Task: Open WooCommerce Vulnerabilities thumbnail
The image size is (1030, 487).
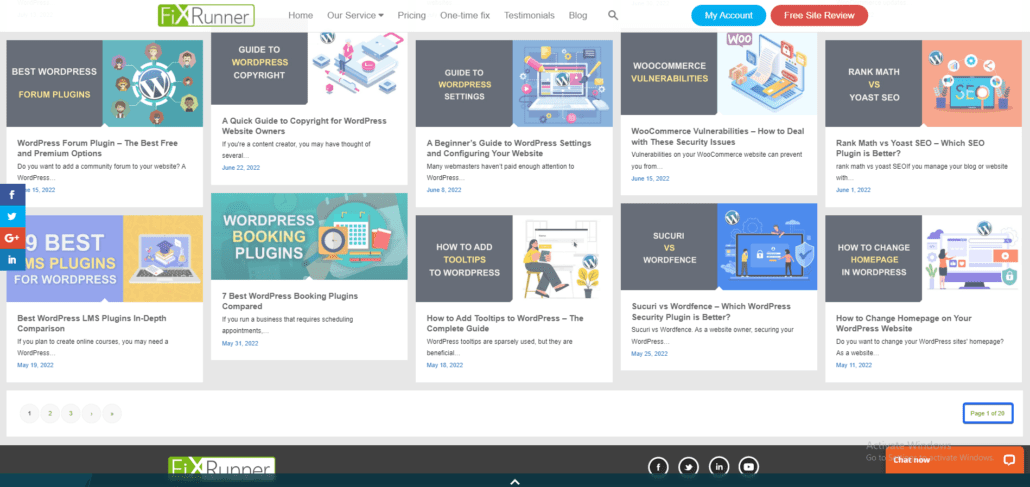Action: (719, 73)
